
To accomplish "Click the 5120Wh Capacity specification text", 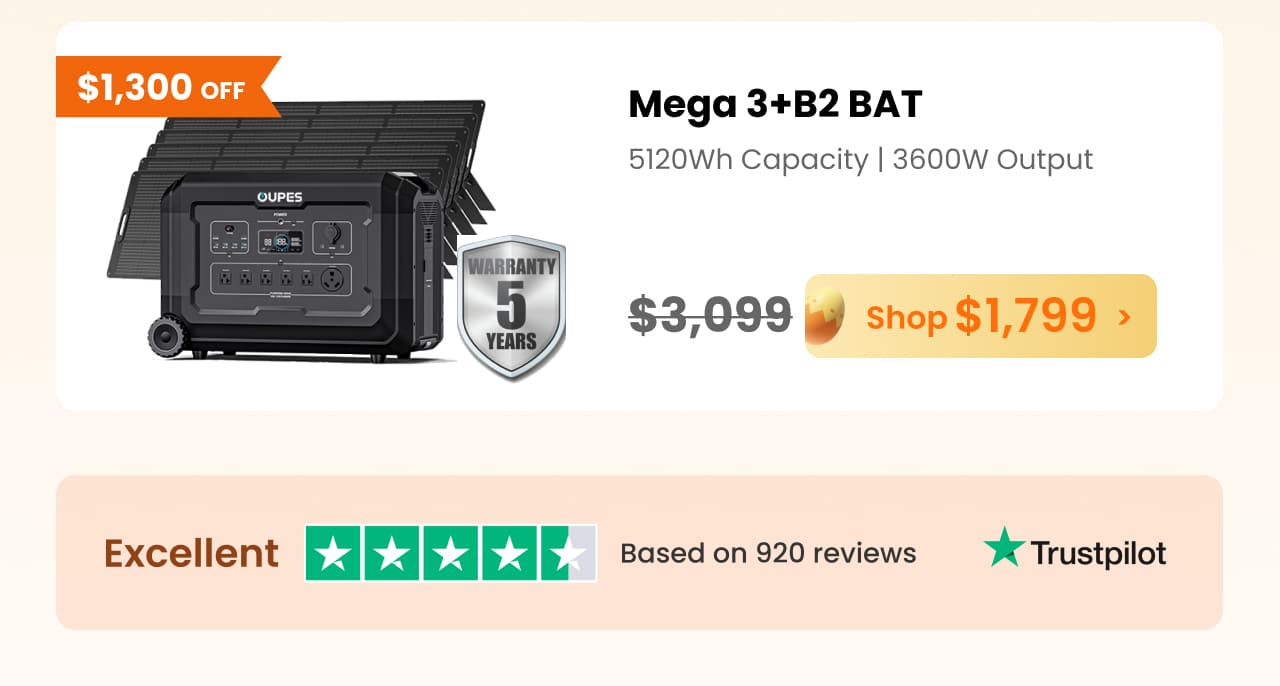I will click(x=748, y=160).
